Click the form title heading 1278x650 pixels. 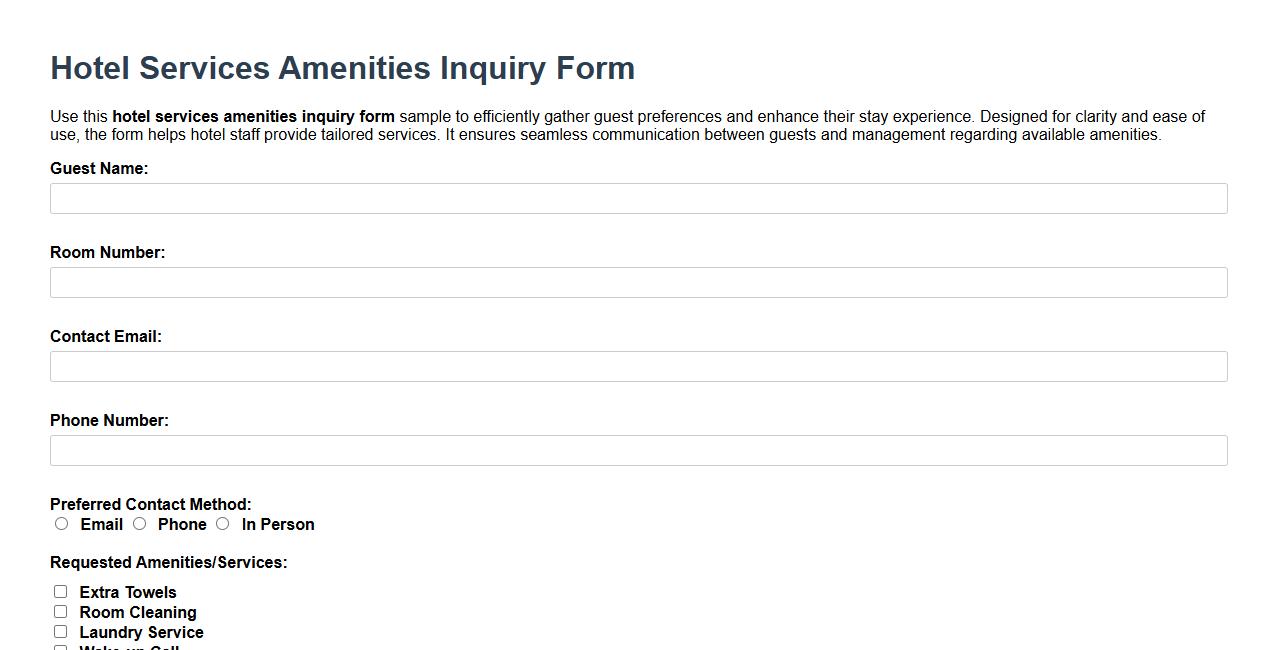tap(342, 68)
